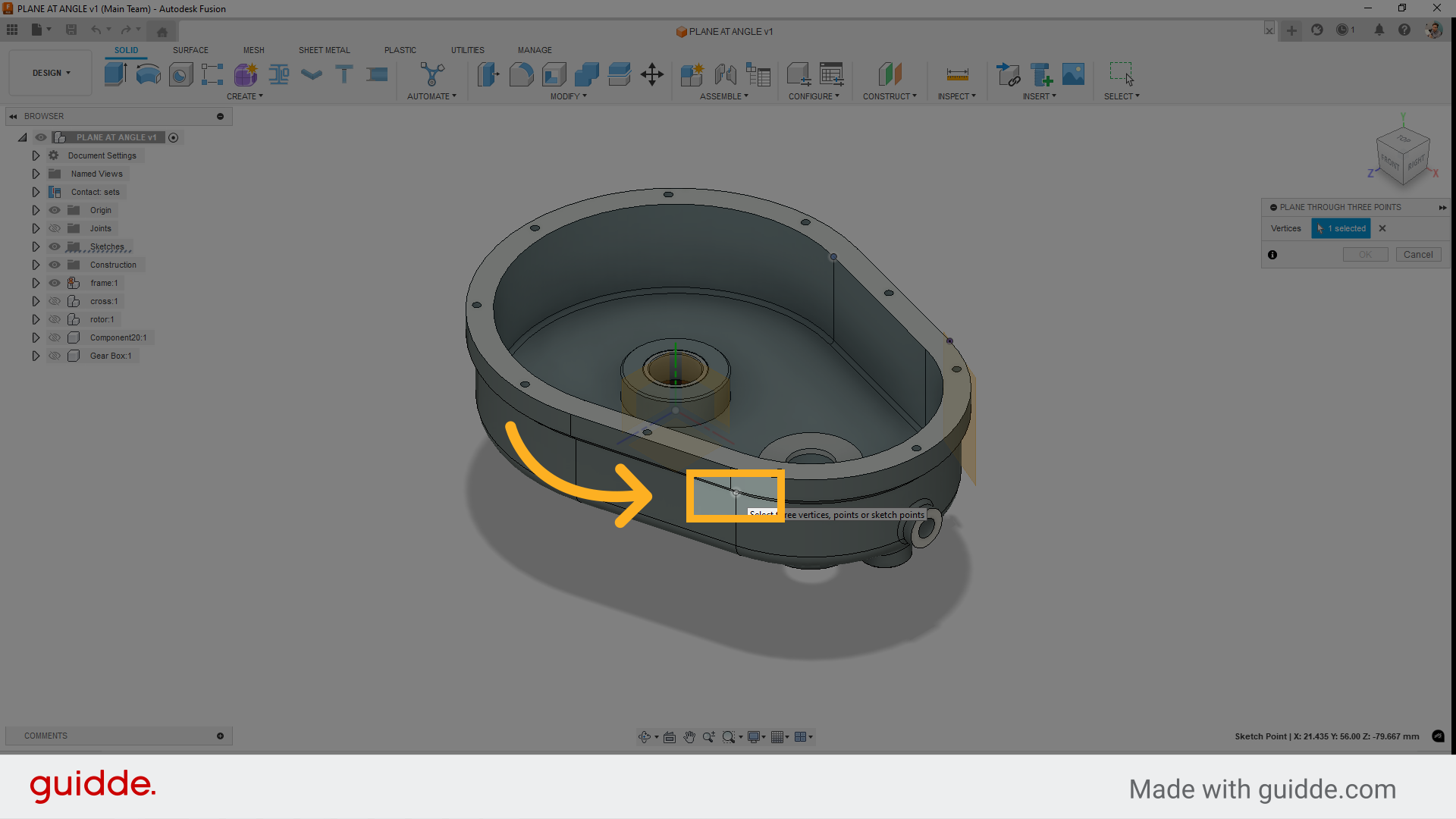Image resolution: width=1456 pixels, height=819 pixels.
Task: Toggle visibility of the Origin folder
Action: (54, 210)
